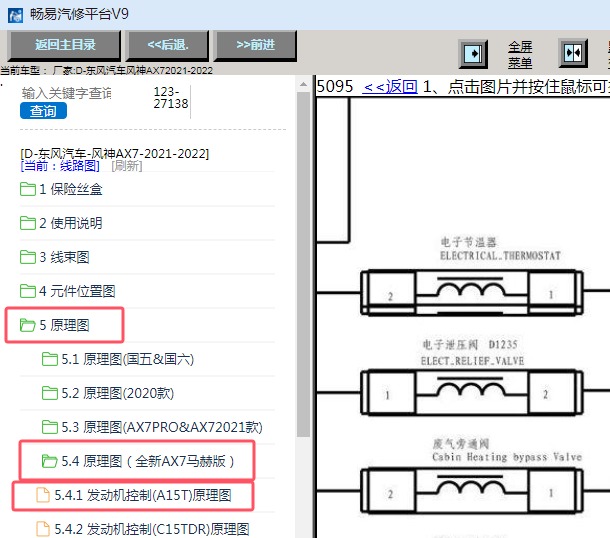
Task: Click the 123-27138 number text
Action: pos(170,98)
